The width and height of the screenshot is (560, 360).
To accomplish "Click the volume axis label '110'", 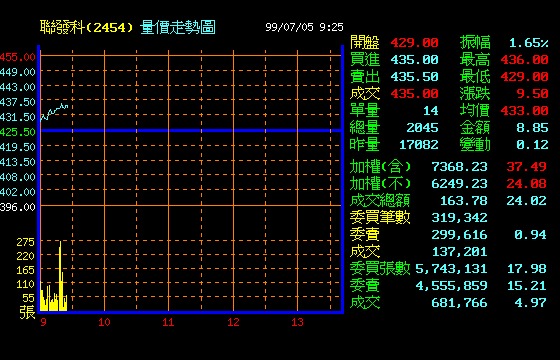I will (26, 284).
